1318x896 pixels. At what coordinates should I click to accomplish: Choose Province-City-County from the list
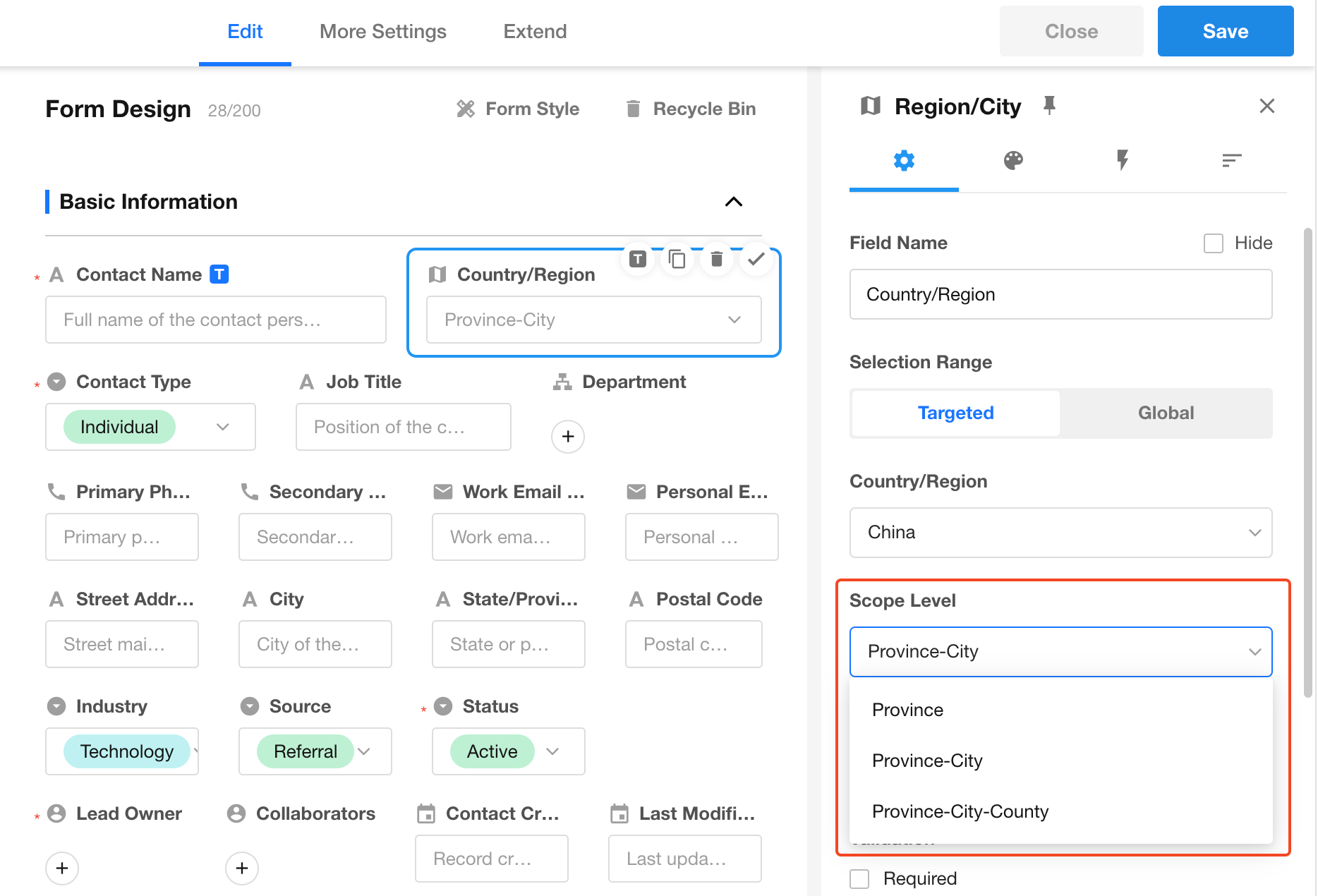tap(960, 811)
